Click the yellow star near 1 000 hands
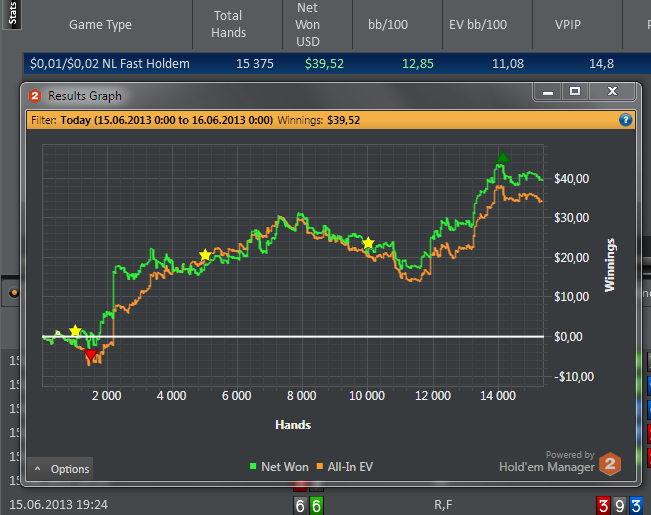Screen dimensions: 651x515 pyautogui.click(x=74, y=331)
